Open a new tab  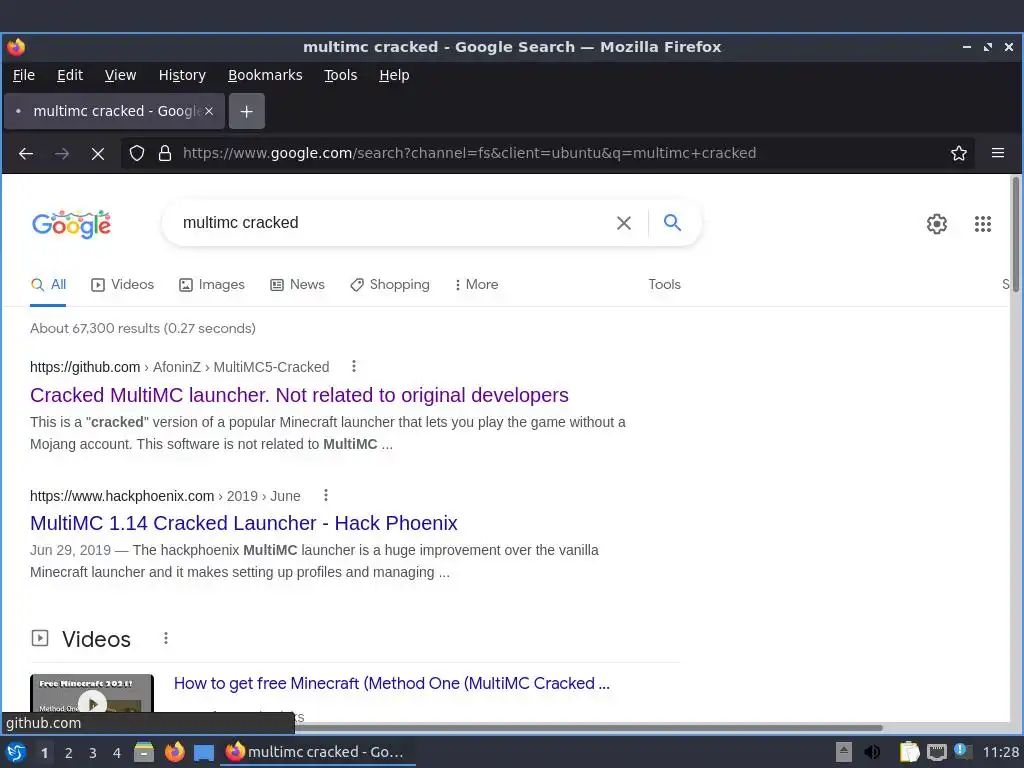[246, 112]
